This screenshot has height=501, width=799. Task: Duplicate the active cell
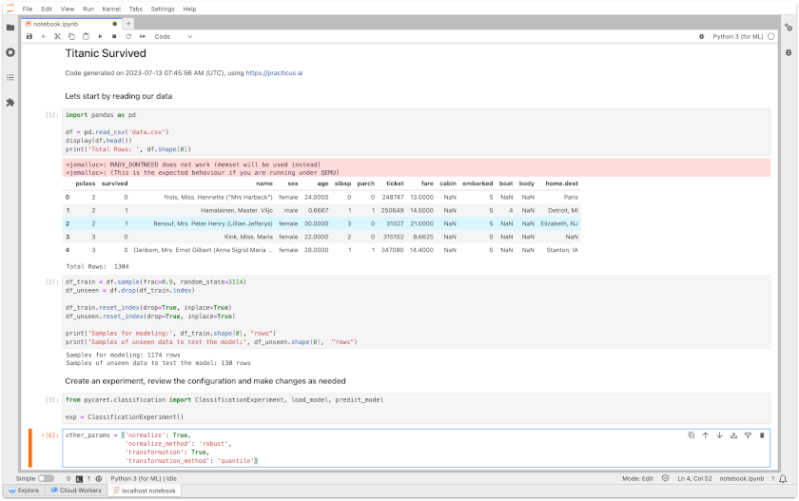(x=691, y=435)
